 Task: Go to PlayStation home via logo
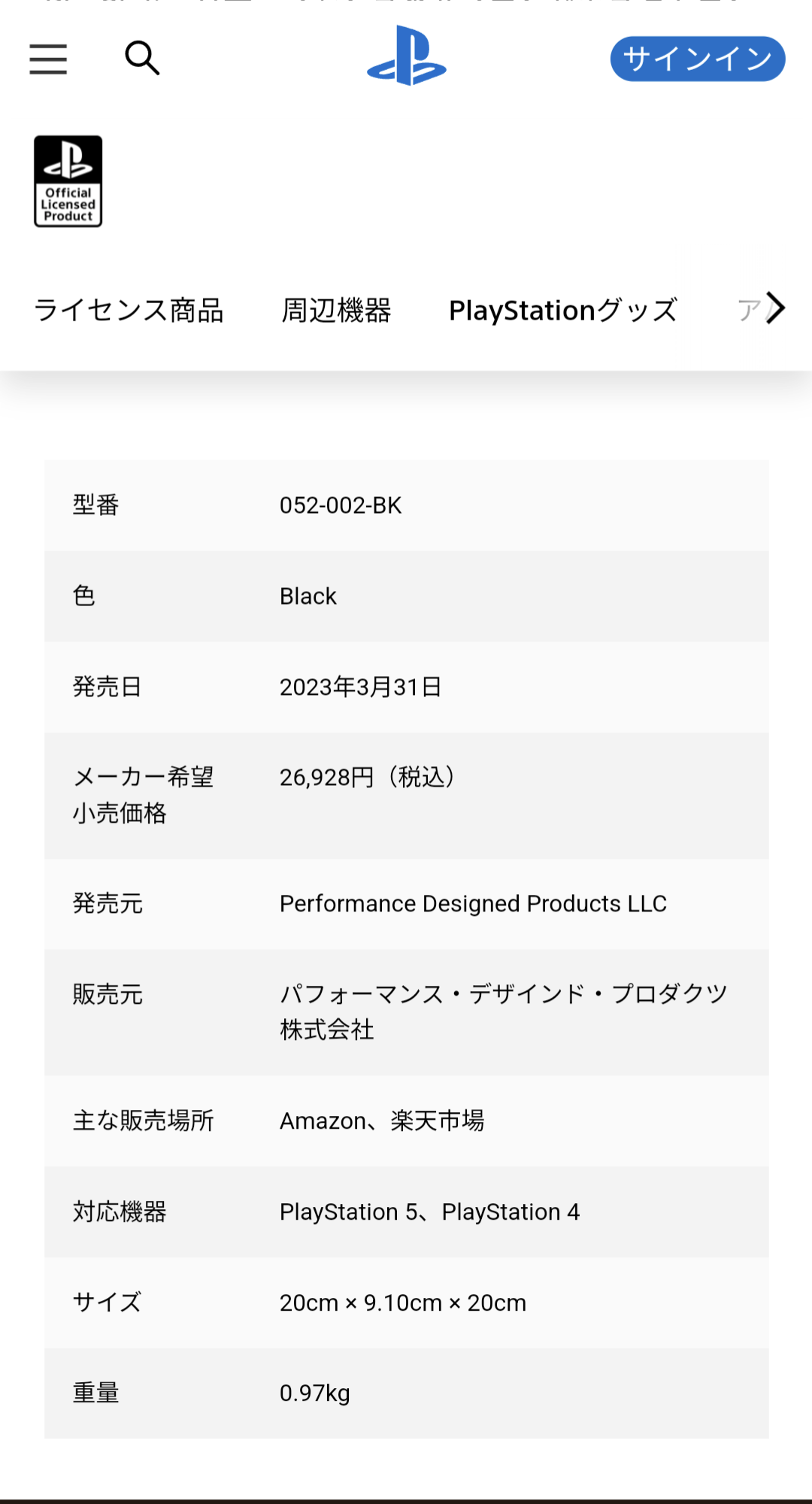coord(407,56)
